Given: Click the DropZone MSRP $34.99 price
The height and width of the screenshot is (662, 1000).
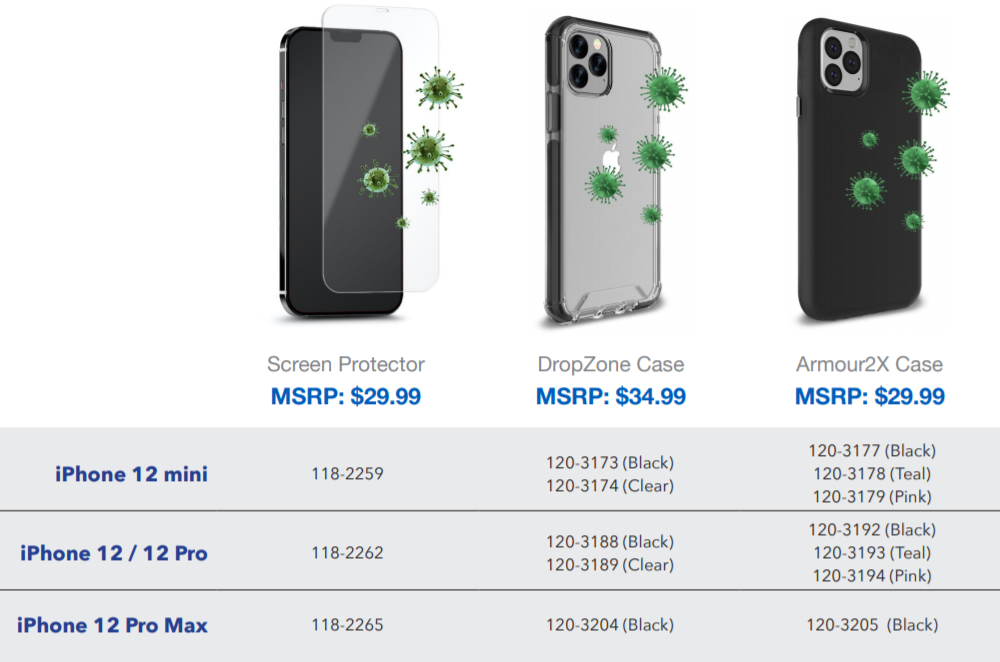Looking at the screenshot, I should click(611, 397).
